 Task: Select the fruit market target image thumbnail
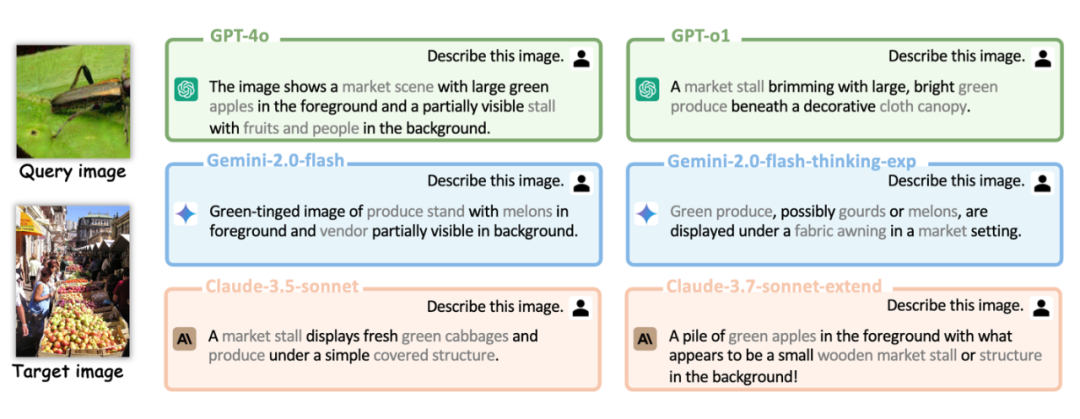[72, 280]
